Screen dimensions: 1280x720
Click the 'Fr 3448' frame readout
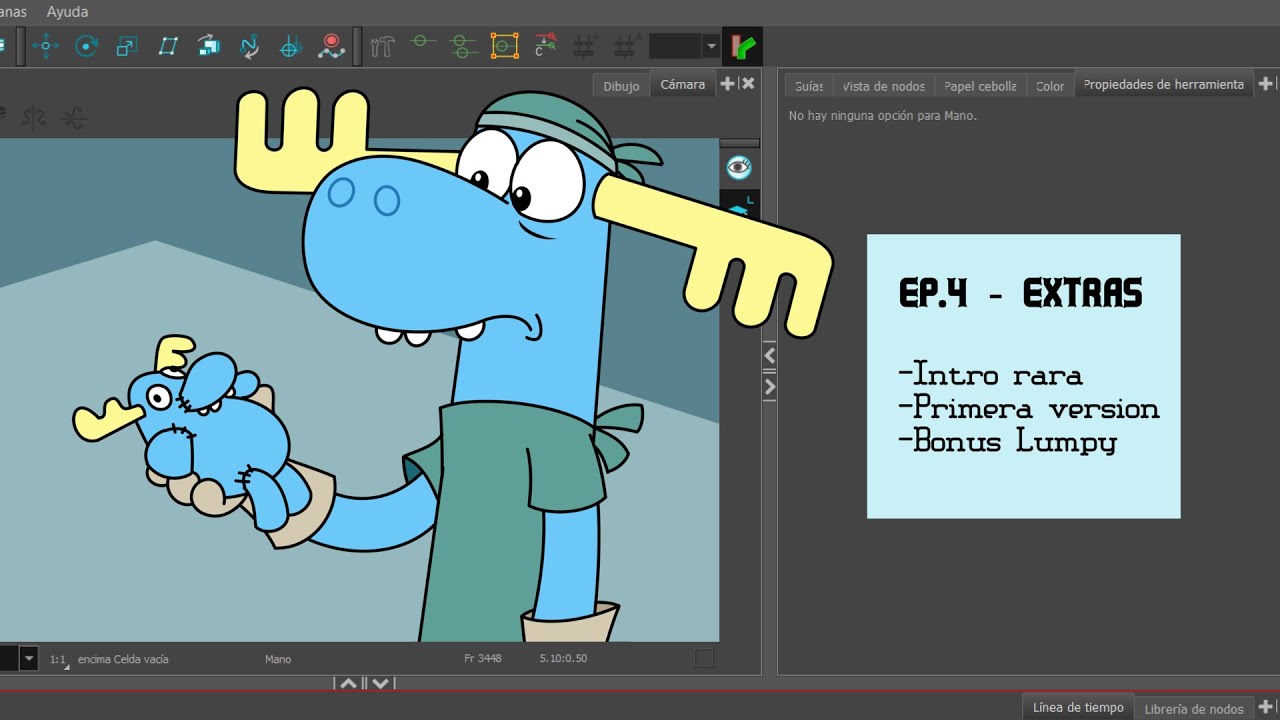(483, 659)
